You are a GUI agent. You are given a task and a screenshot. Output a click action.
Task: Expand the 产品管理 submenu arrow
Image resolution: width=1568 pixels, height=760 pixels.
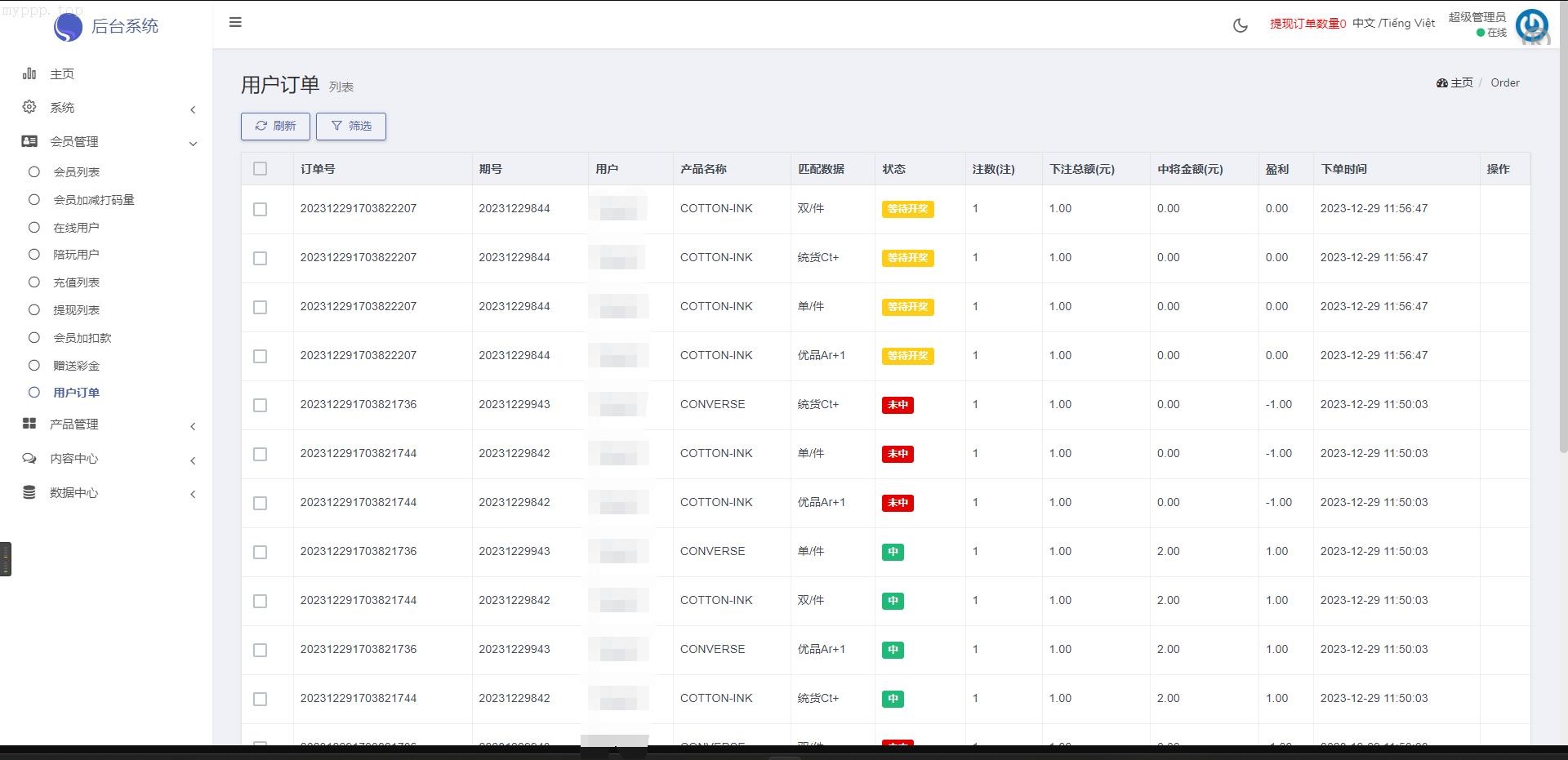point(193,426)
